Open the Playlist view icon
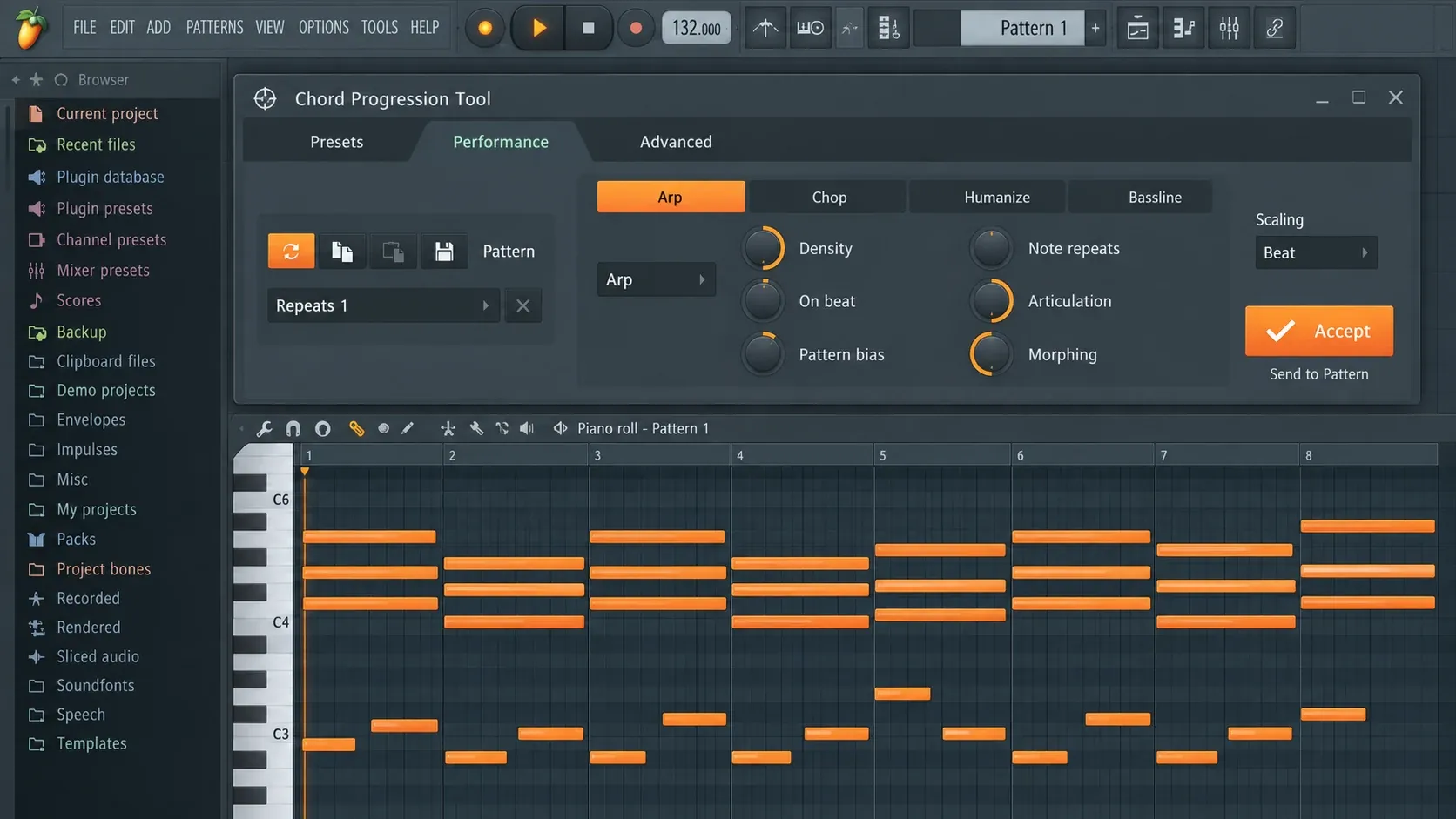This screenshot has height=819, width=1456. 1137,28
